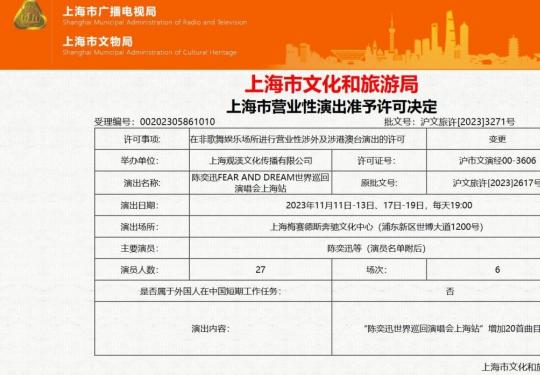Screen dimensions: 540x375
Task: Select session count value 6
Action: pyautogui.click(x=497, y=270)
